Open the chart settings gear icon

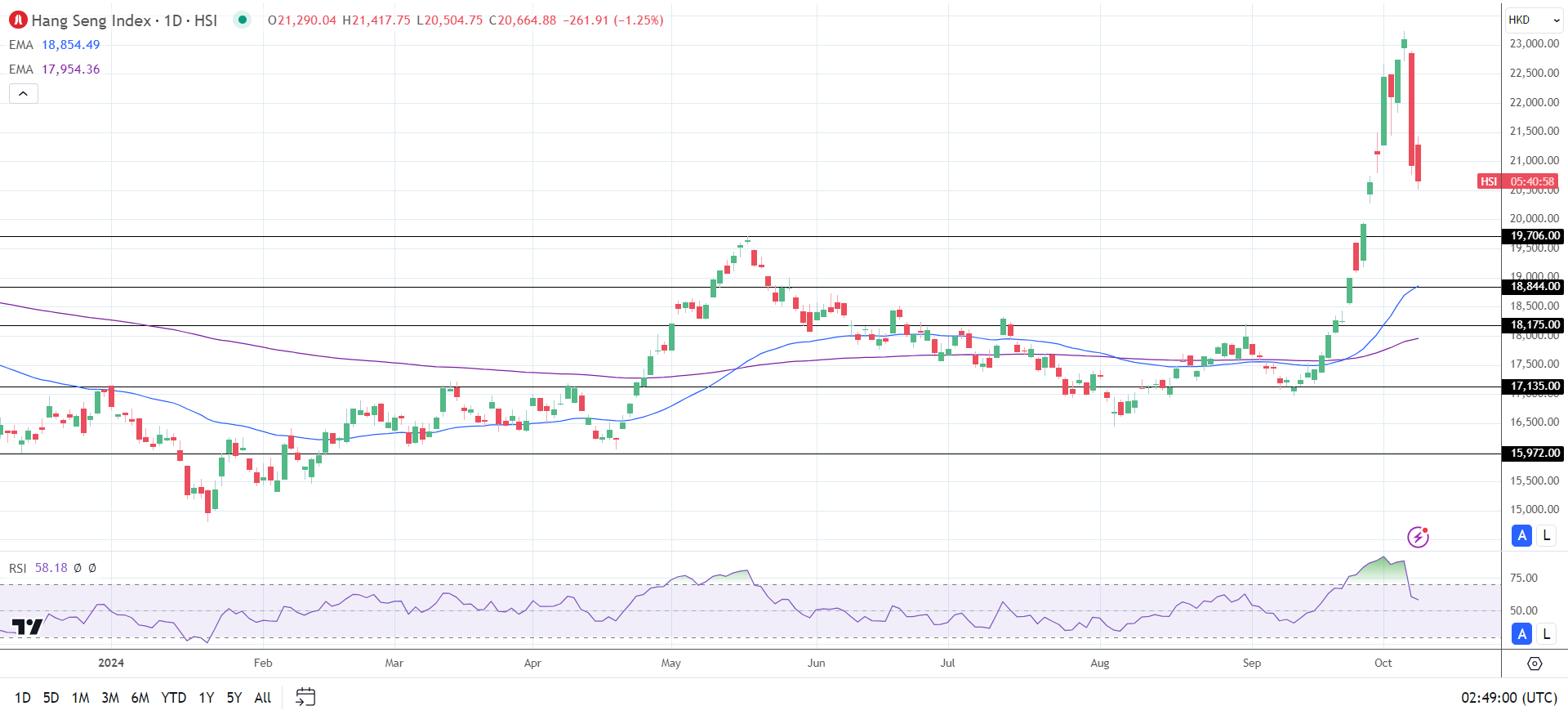(1535, 664)
